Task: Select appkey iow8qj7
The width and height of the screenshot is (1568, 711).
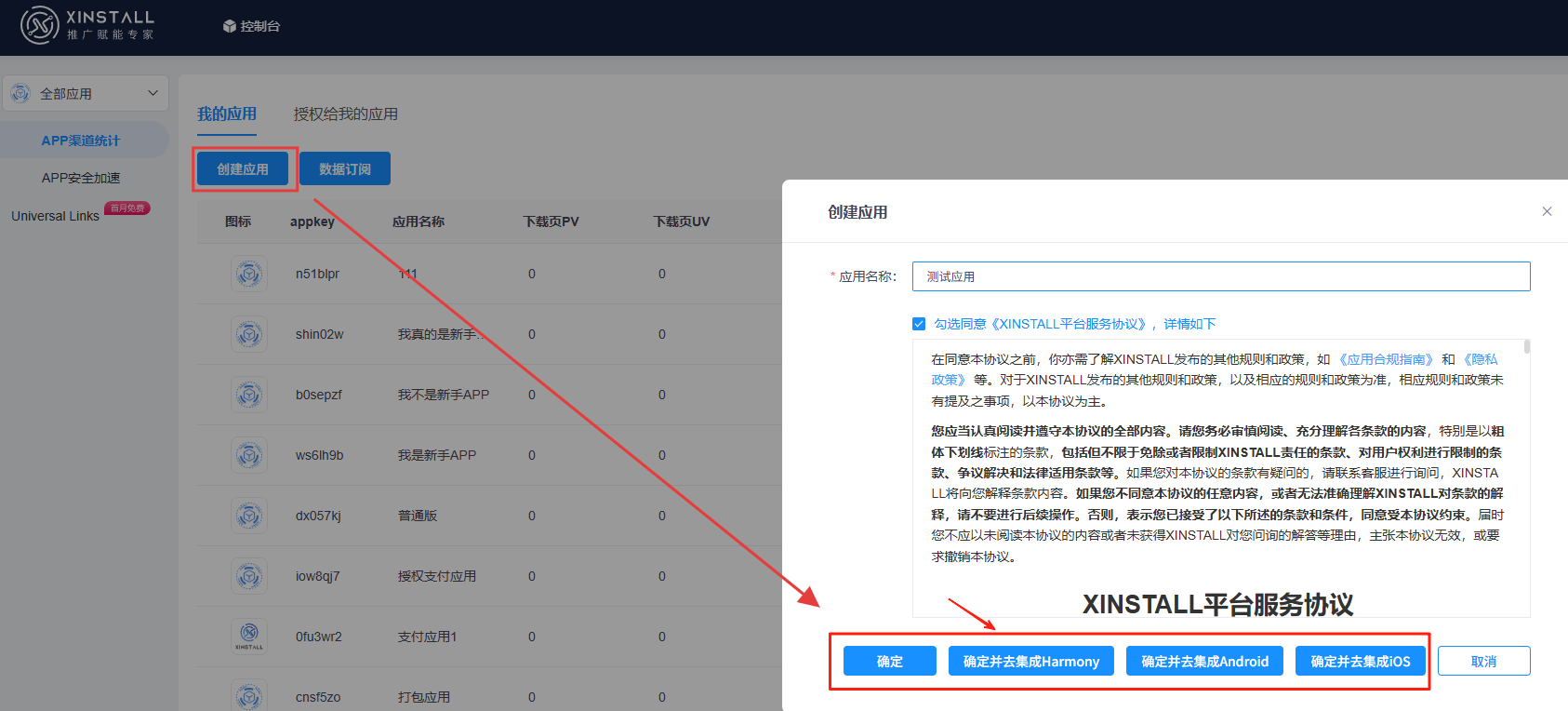Action: 318,576
